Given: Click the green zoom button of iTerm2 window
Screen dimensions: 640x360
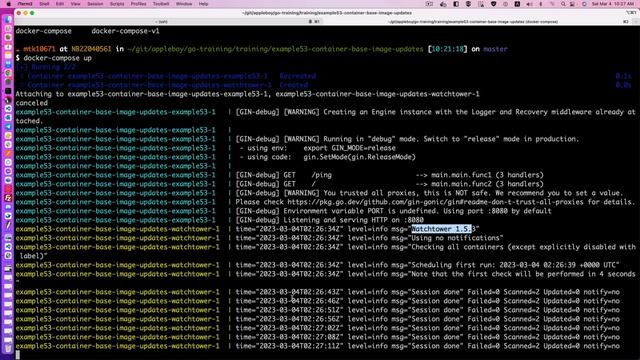Looking at the screenshot, I should 32,13.
